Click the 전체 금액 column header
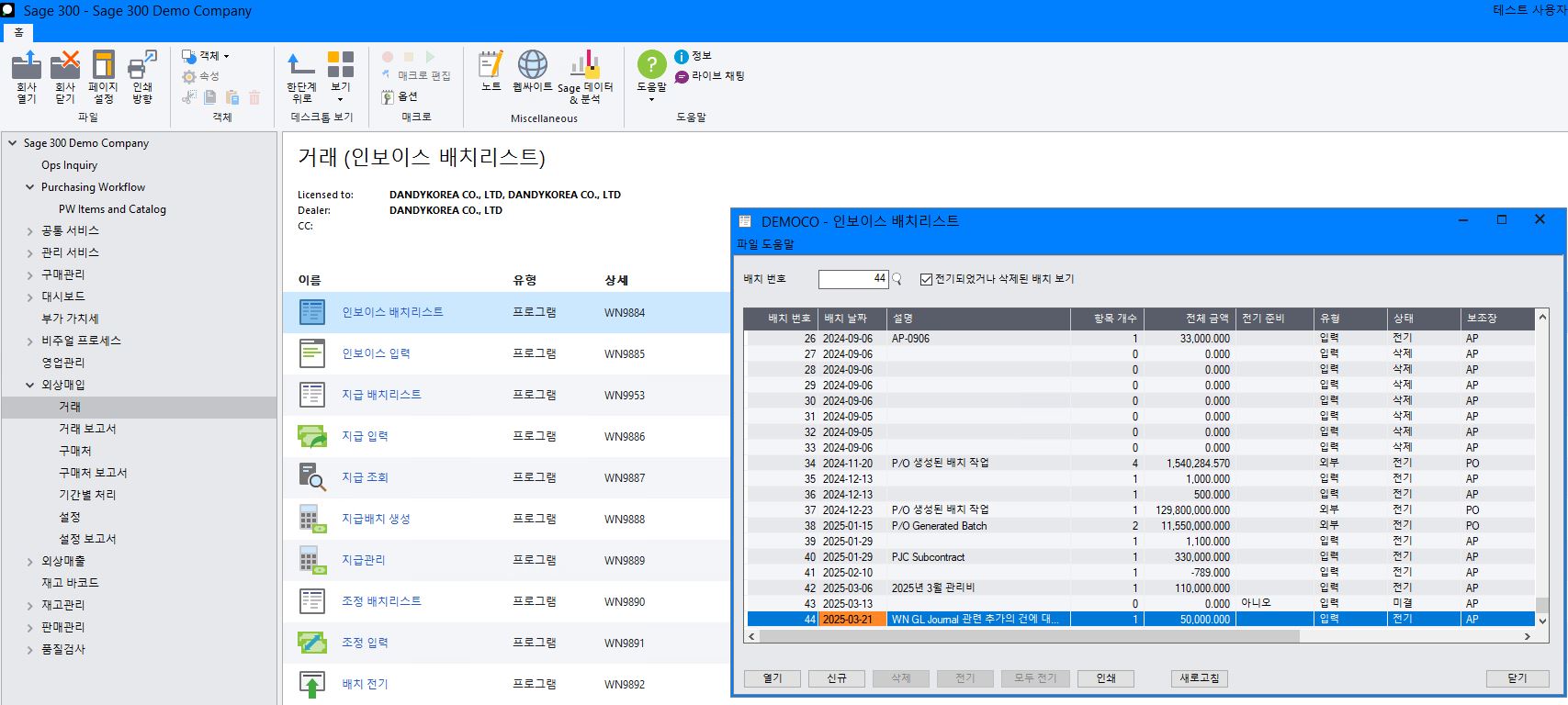The height and width of the screenshot is (705, 1568). tap(1189, 319)
